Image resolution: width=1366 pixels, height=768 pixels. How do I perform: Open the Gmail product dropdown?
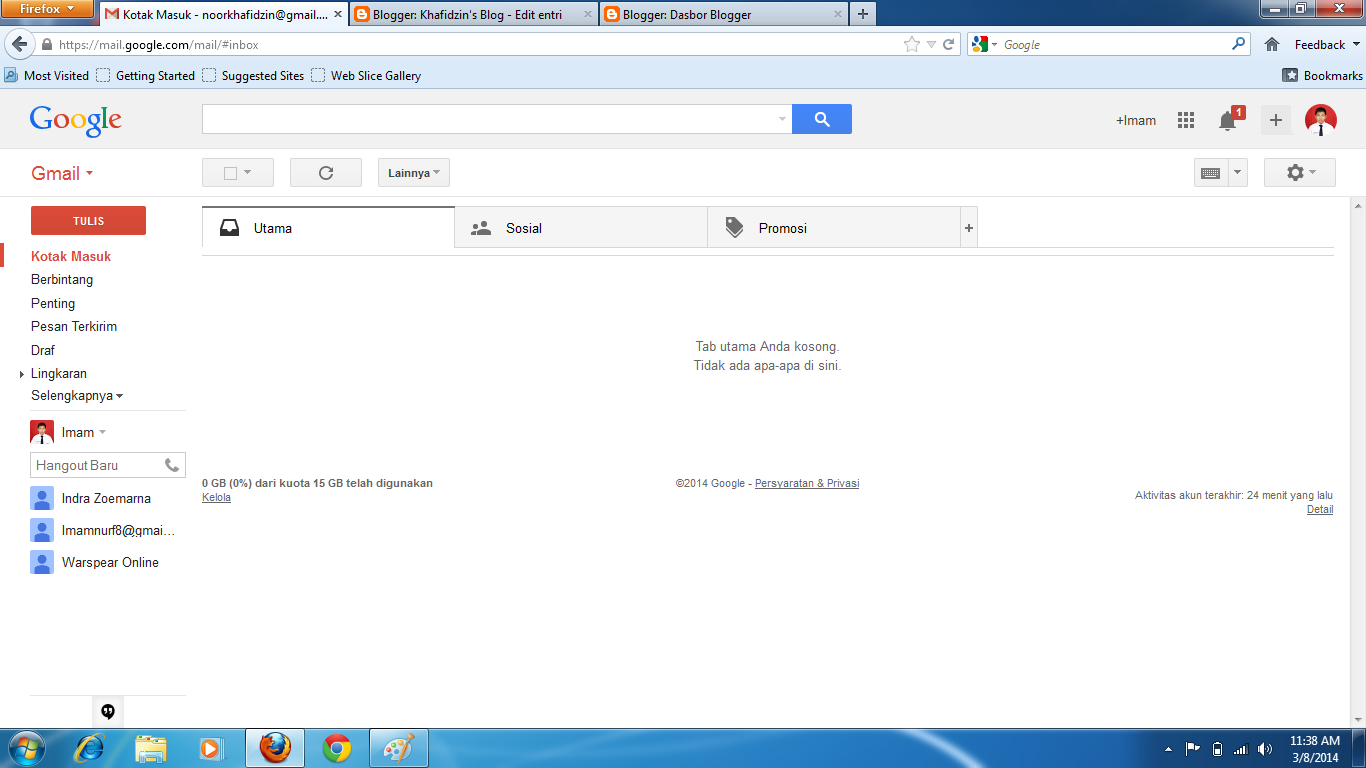point(62,173)
